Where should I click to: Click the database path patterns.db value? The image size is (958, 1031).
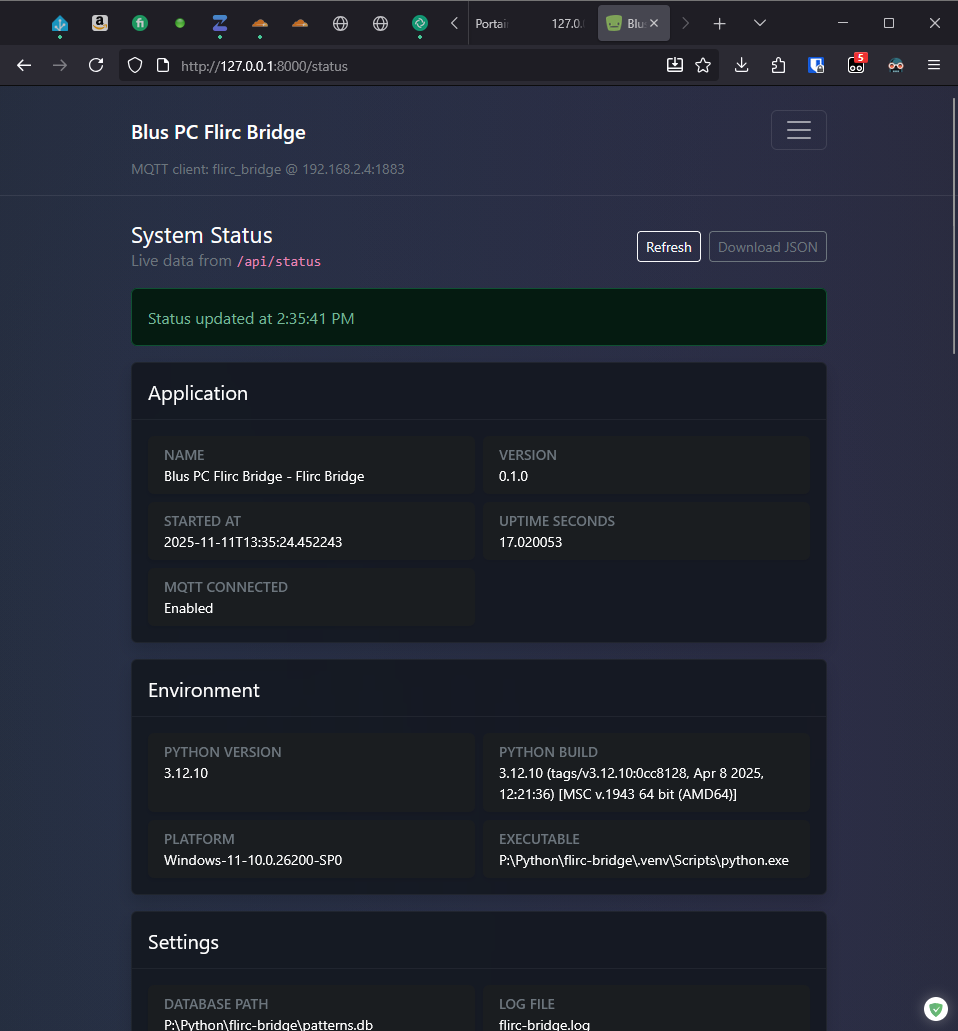pyautogui.click(x=268, y=1024)
